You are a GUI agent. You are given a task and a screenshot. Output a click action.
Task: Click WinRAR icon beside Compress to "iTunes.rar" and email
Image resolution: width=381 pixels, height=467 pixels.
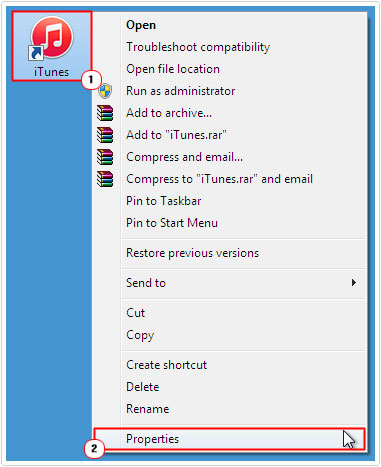pos(105,179)
